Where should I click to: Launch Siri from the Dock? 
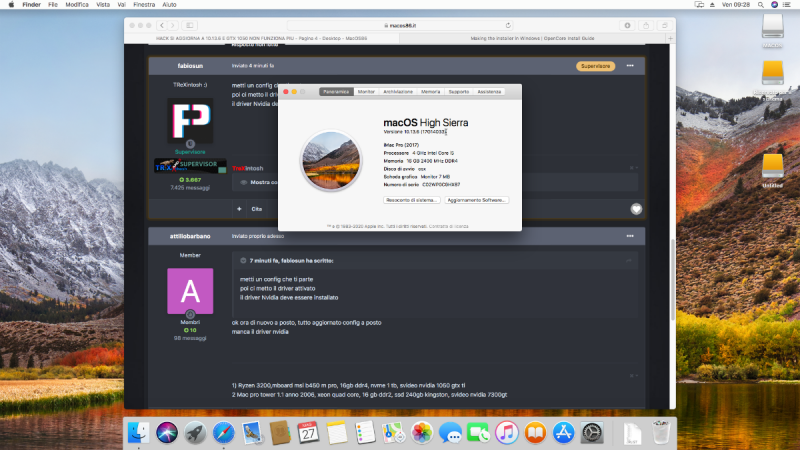point(167,433)
